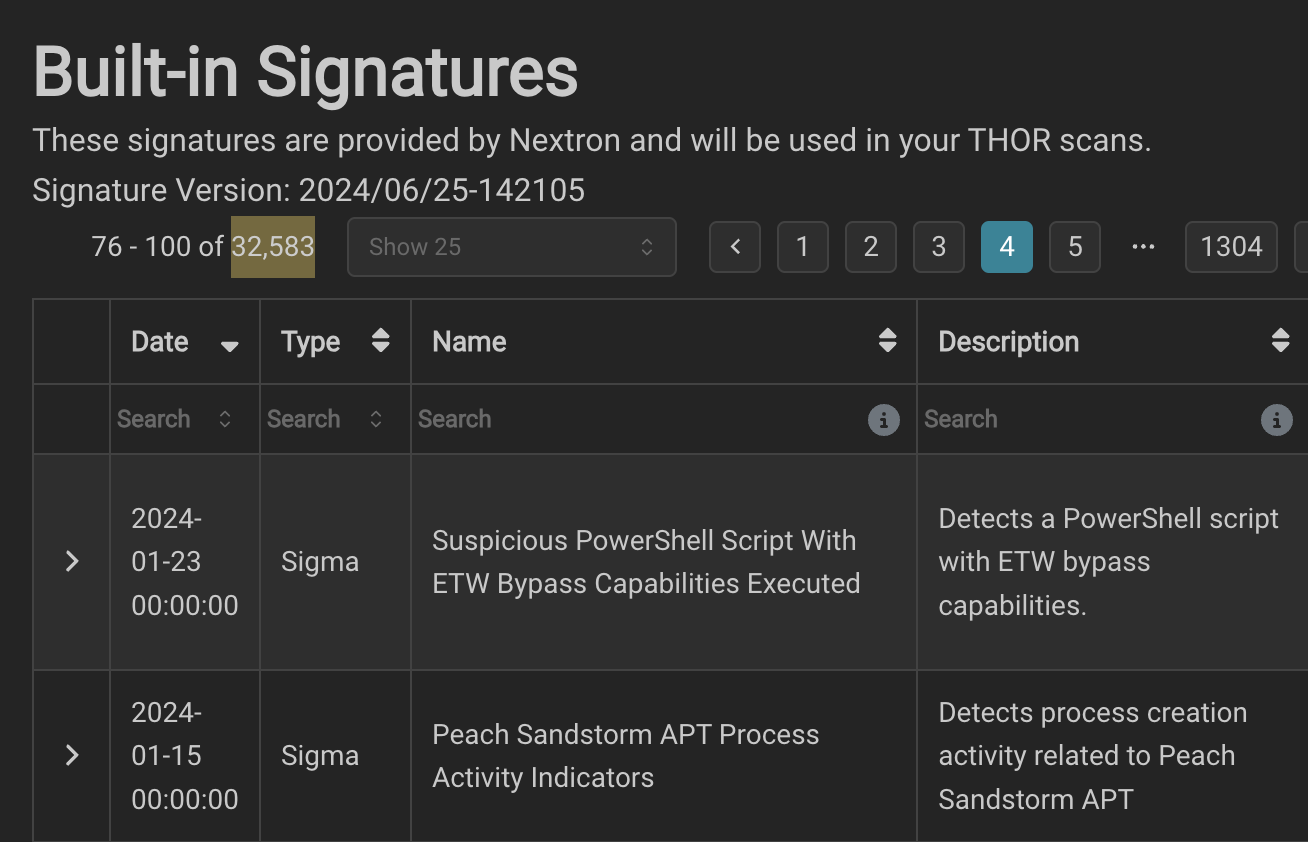
Task: Go to previous page arrow
Action: [x=735, y=247]
